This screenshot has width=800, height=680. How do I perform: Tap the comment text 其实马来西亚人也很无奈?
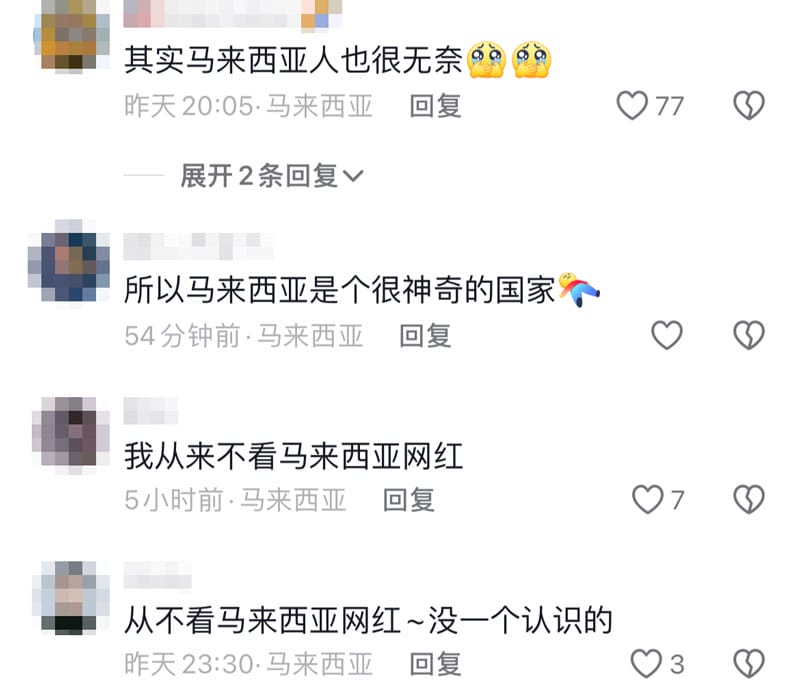(293, 61)
